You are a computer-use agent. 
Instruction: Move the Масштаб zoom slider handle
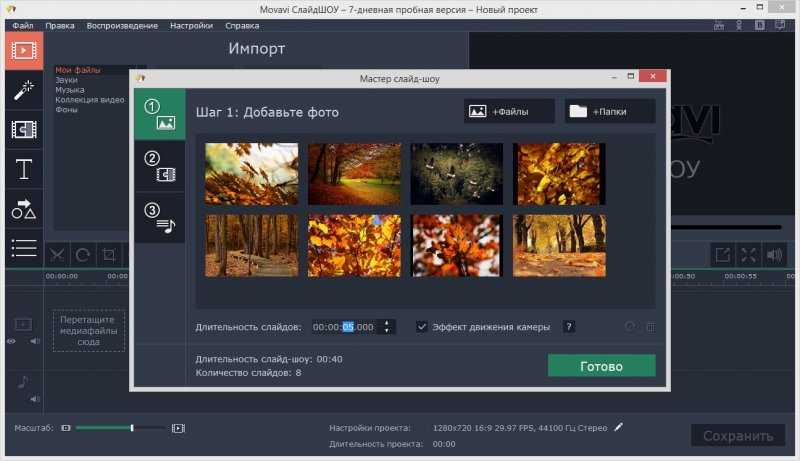132,428
